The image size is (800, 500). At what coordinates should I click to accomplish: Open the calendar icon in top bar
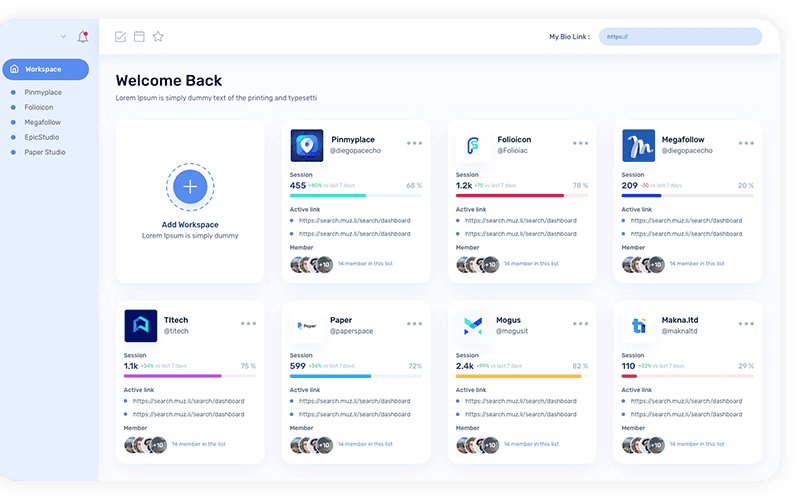click(139, 37)
